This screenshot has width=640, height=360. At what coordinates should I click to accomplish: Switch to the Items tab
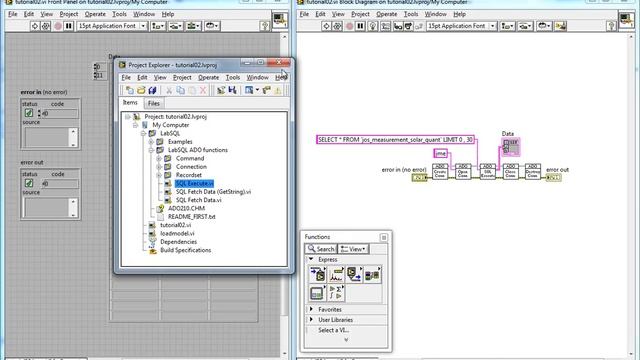click(130, 103)
